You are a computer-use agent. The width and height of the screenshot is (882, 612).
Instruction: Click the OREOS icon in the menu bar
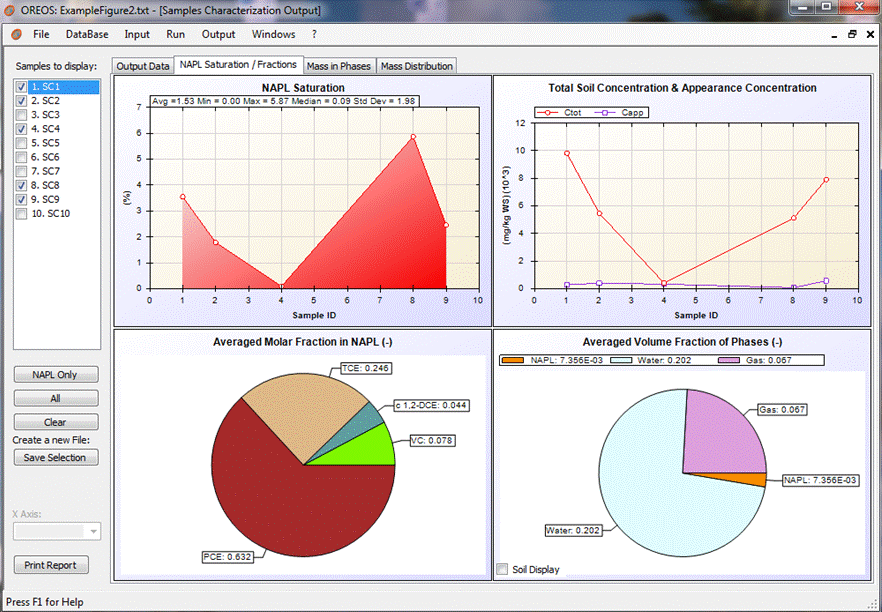tap(16, 34)
